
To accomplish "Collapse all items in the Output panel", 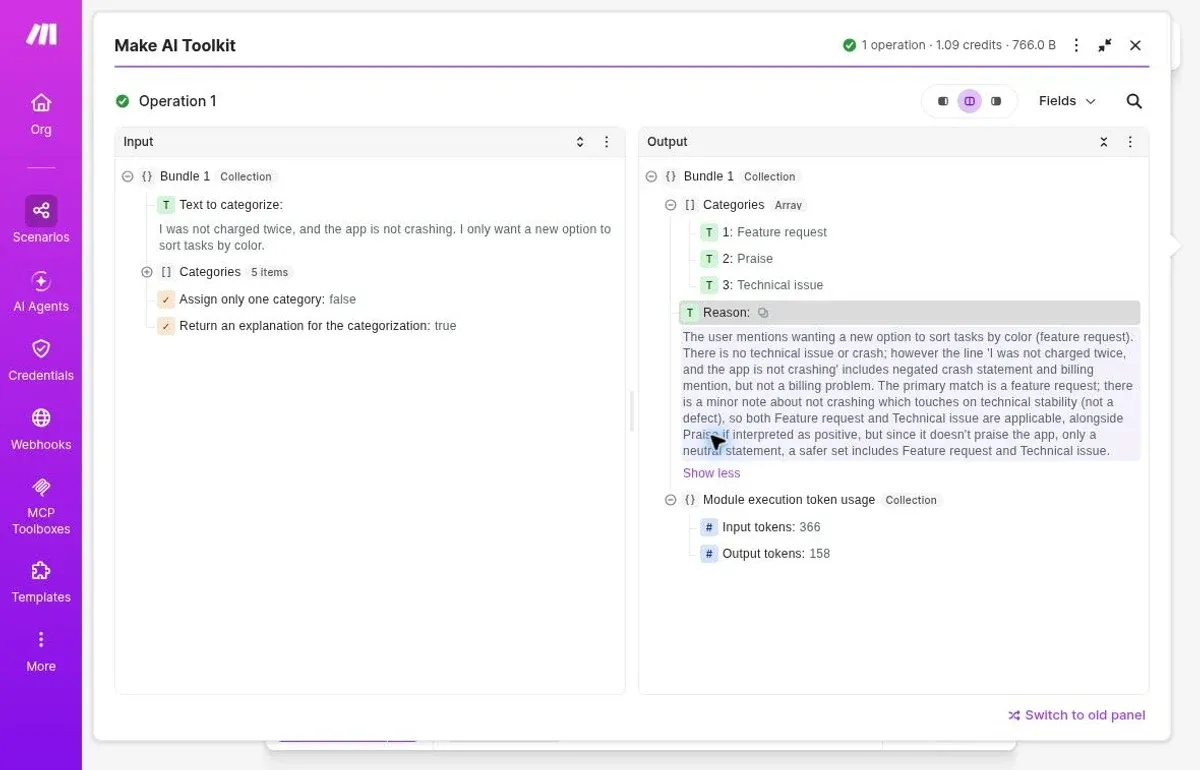I will [x=1104, y=142].
